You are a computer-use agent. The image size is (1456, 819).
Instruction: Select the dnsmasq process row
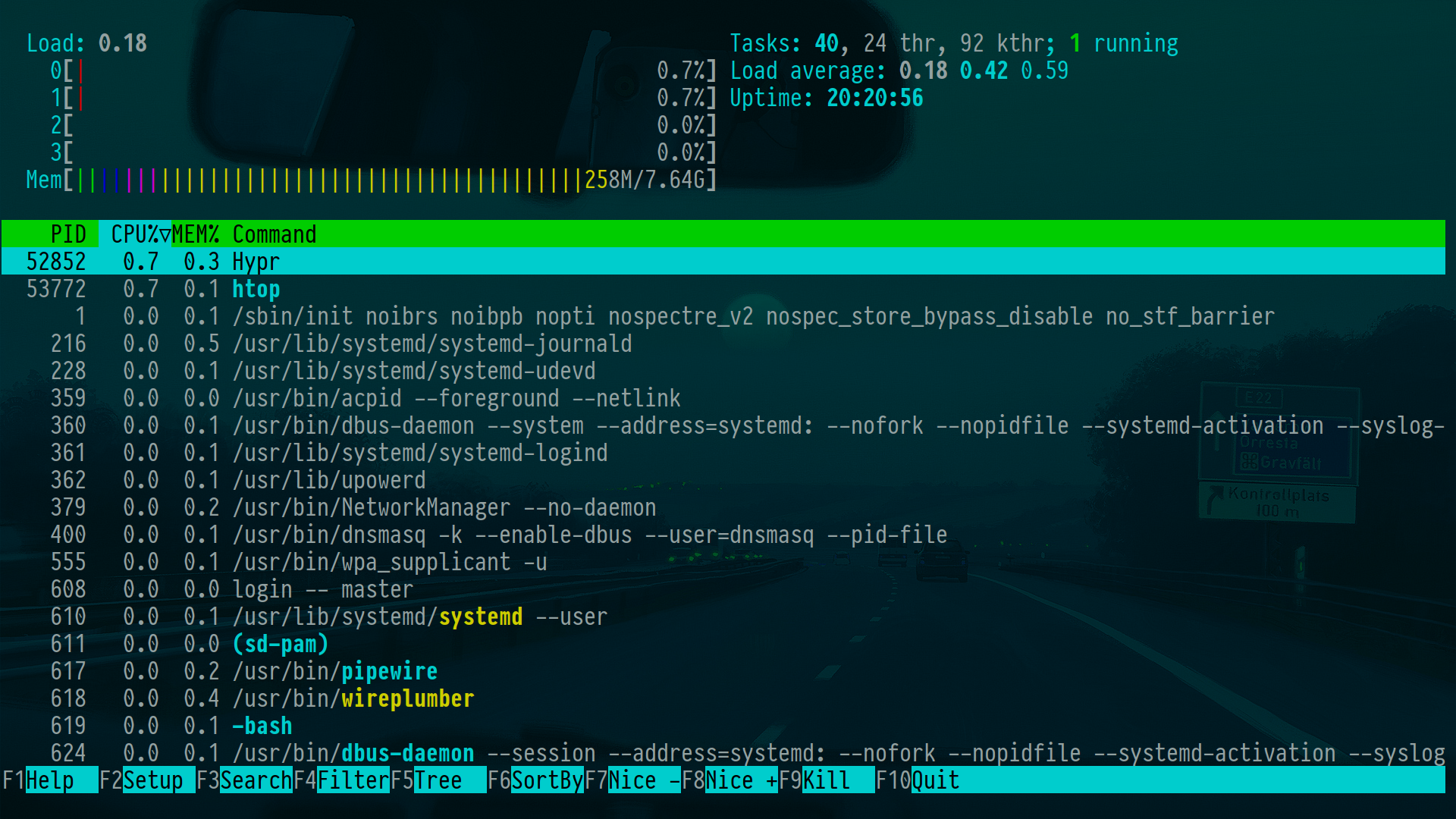723,534
